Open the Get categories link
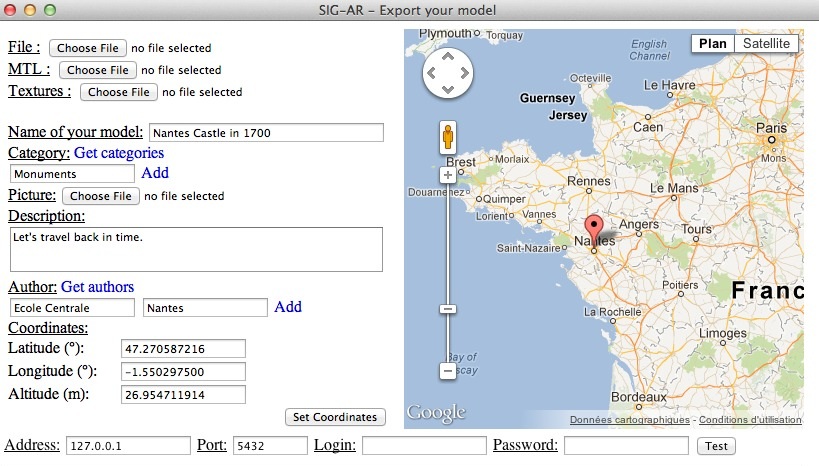The image size is (819, 466). [x=119, y=153]
